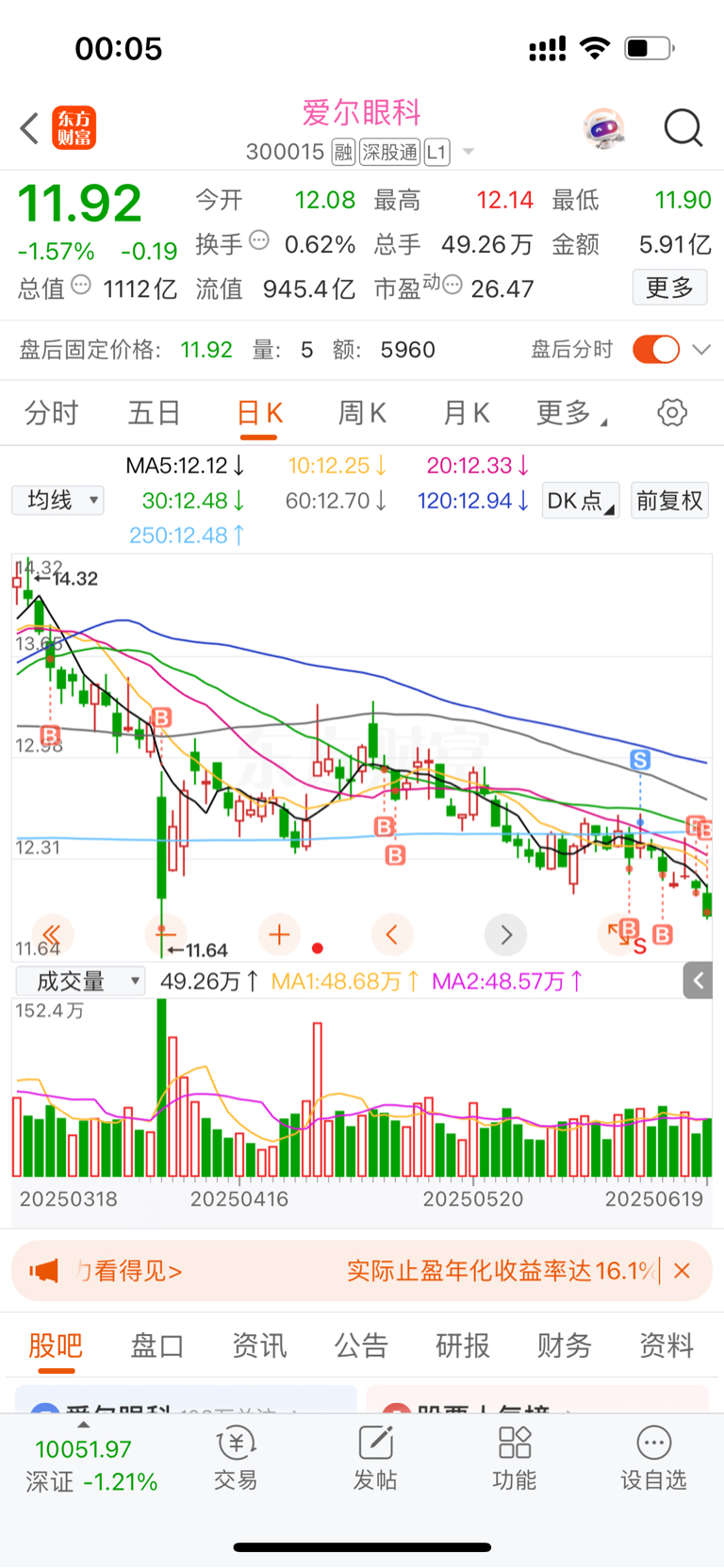Tap the 120:12.94 moving average label
Screen dimensions: 724x1568
[x=473, y=501]
